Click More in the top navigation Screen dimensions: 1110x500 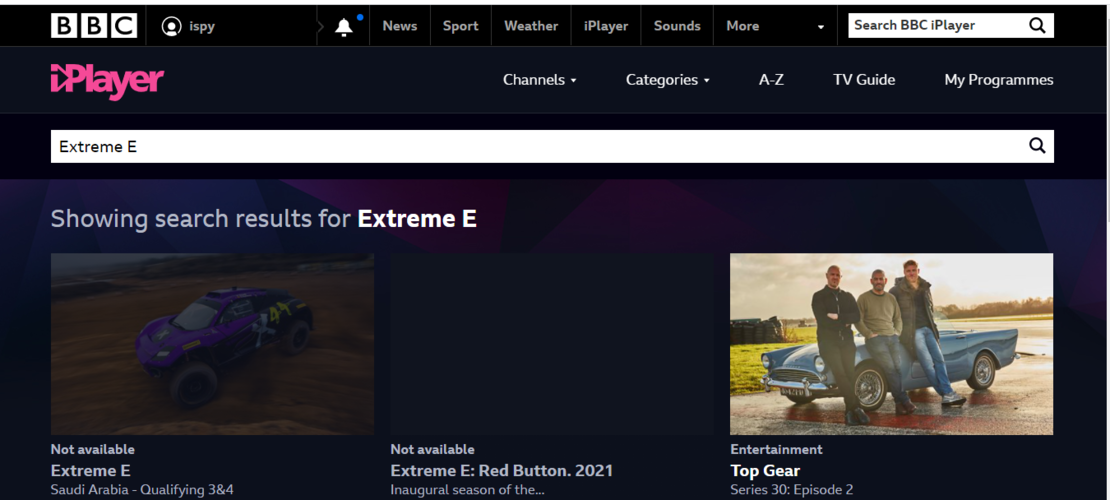tap(743, 26)
